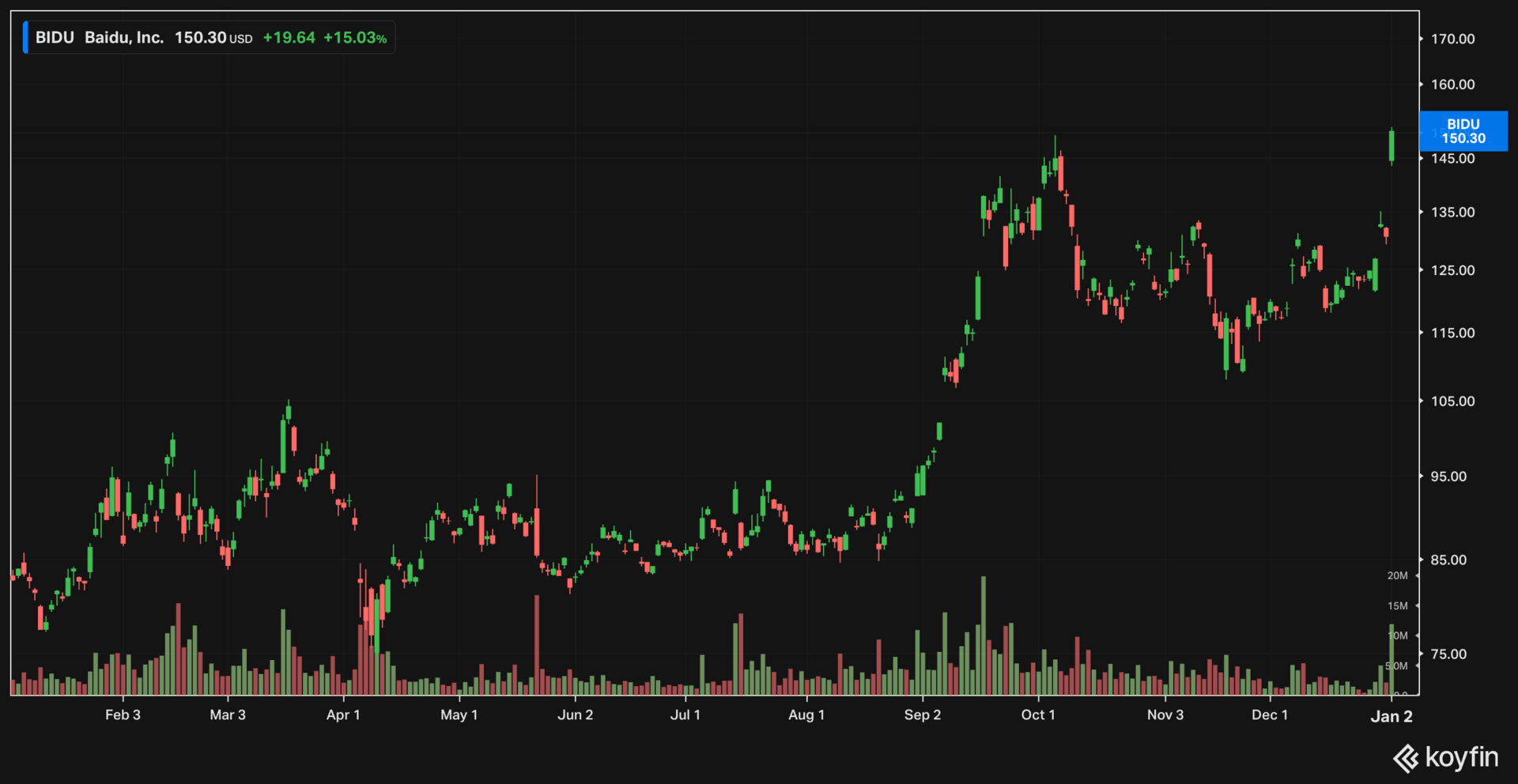Click the "150.30" last price in legend

click(x=201, y=38)
